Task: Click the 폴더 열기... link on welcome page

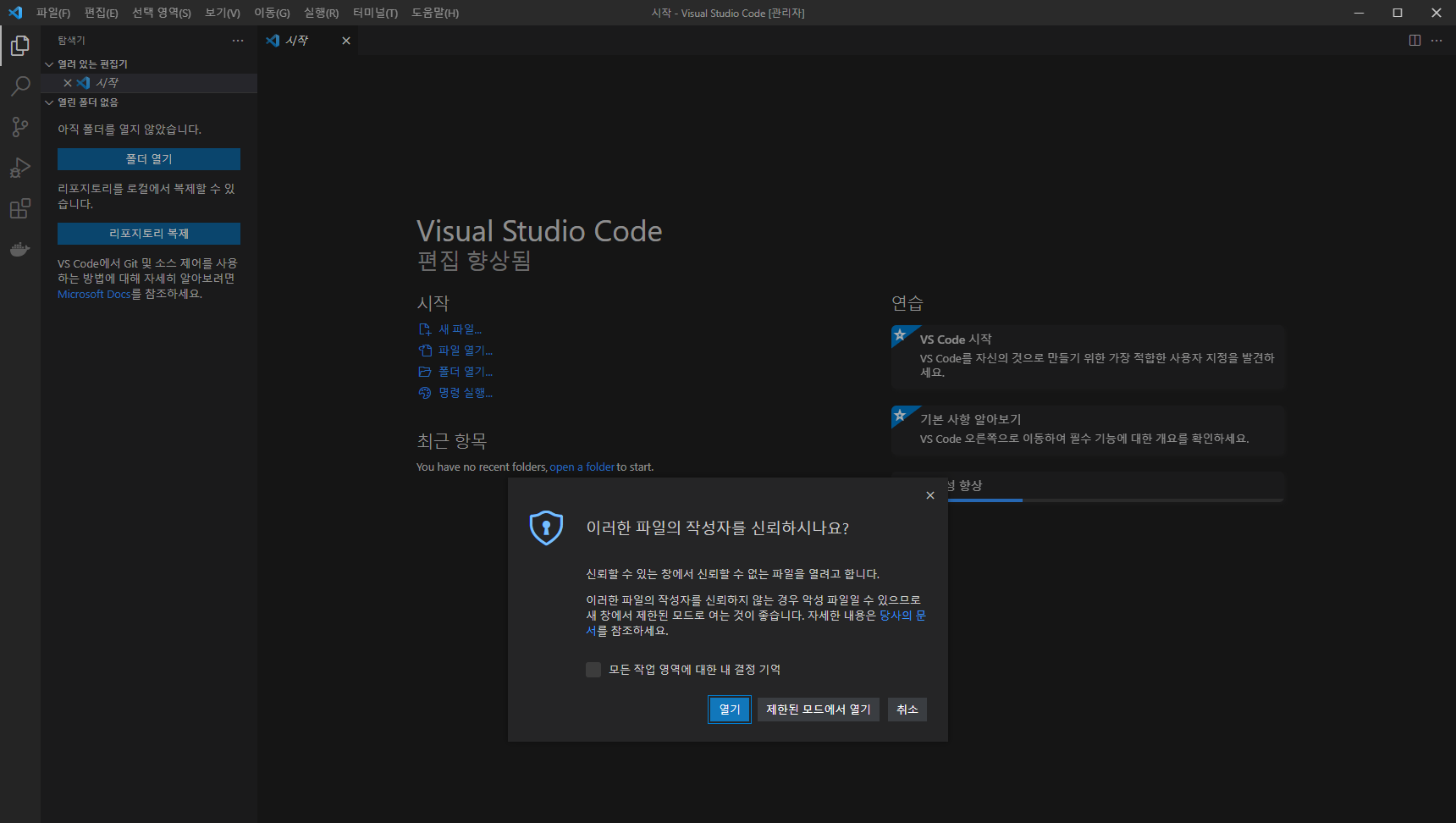Action: click(466, 372)
